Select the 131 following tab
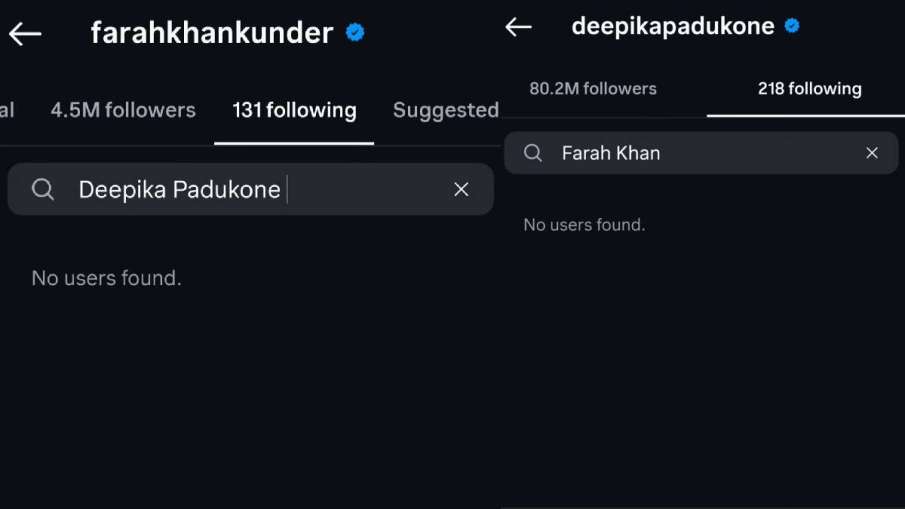This screenshot has width=905, height=509. coord(294,110)
